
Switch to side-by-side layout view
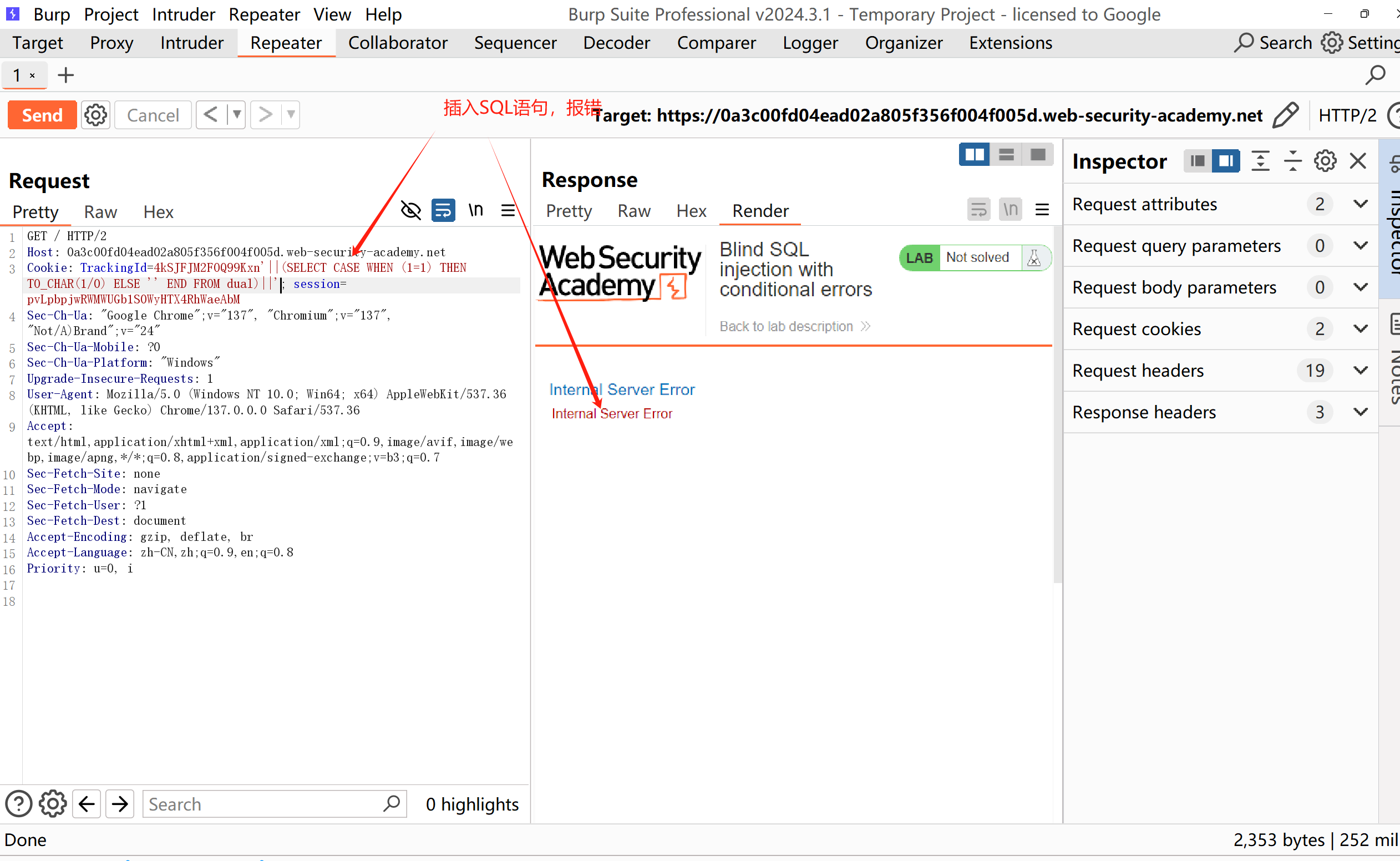(x=974, y=154)
